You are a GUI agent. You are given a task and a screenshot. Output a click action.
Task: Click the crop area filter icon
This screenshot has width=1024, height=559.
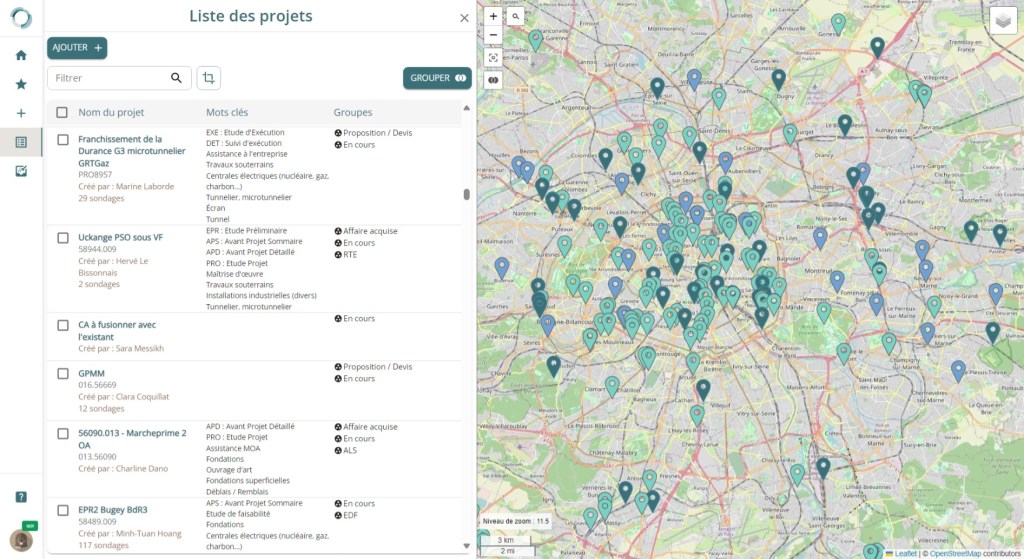[x=209, y=78]
